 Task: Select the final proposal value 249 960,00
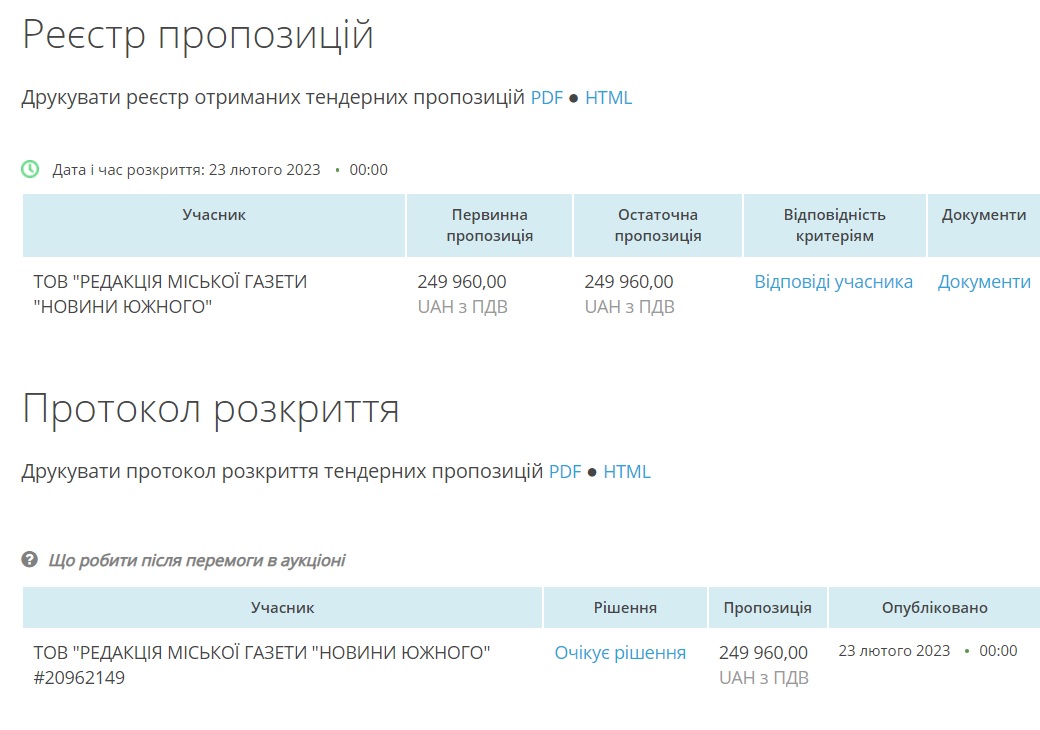[x=629, y=282]
